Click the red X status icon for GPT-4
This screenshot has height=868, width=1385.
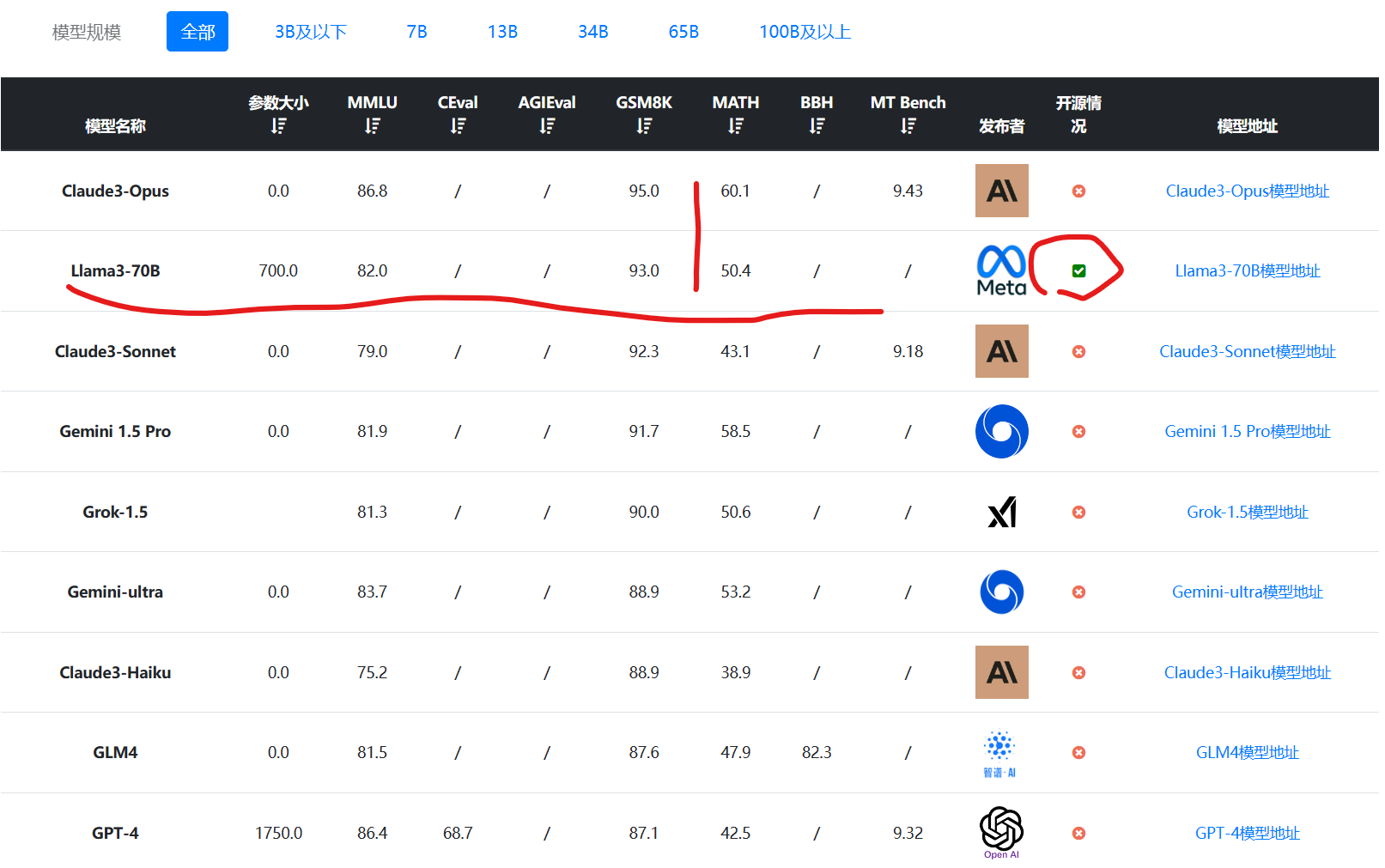tap(1078, 833)
